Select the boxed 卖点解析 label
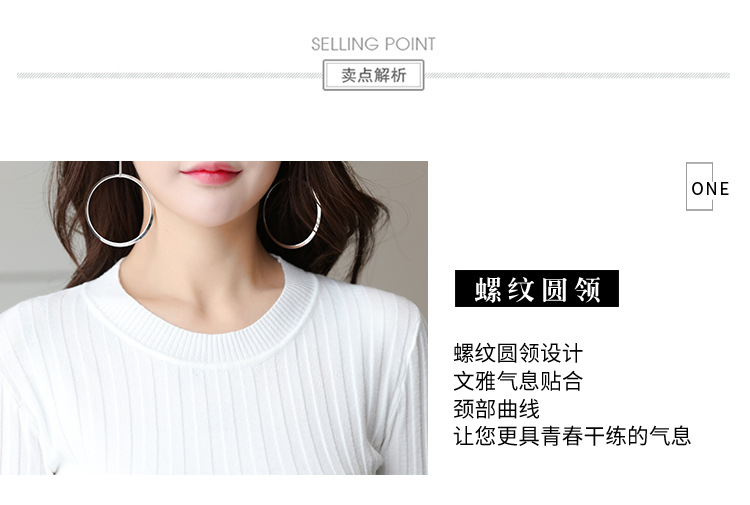This screenshot has width=750, height=505. tap(373, 75)
